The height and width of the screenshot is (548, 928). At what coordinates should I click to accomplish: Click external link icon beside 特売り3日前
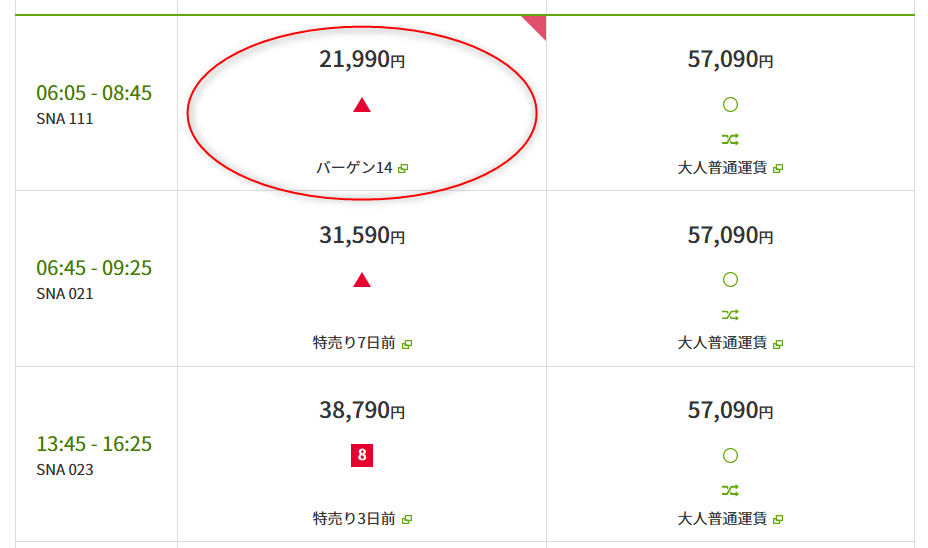(x=407, y=519)
